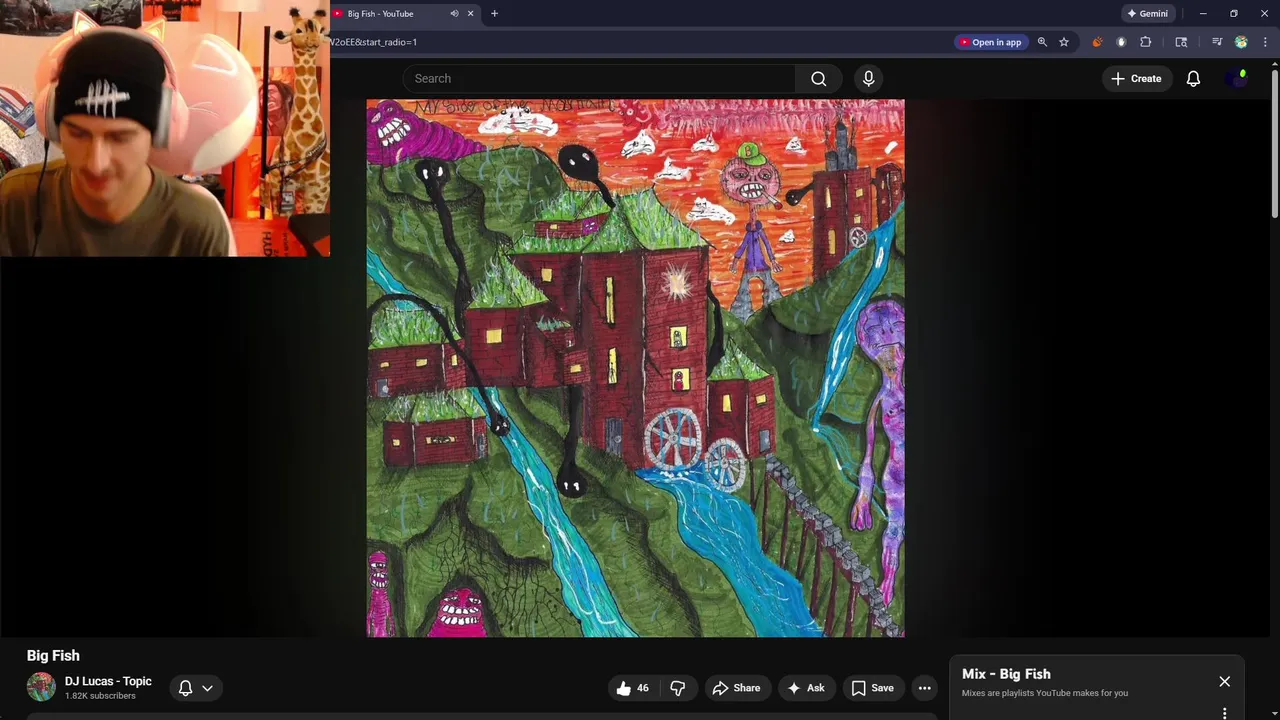Close the Big Fish - YouTube tab
This screenshot has width=1280, height=720.
click(470, 14)
